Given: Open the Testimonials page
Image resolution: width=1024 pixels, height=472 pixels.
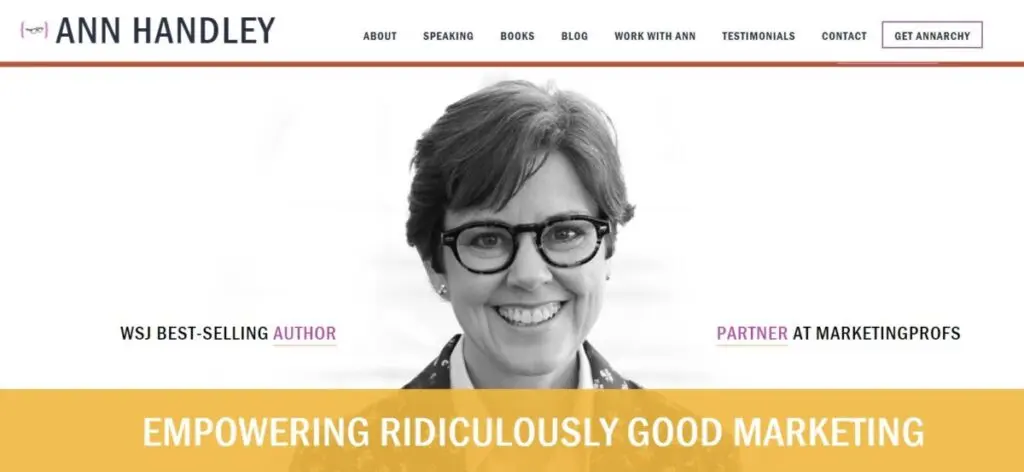Looking at the screenshot, I should (758, 36).
